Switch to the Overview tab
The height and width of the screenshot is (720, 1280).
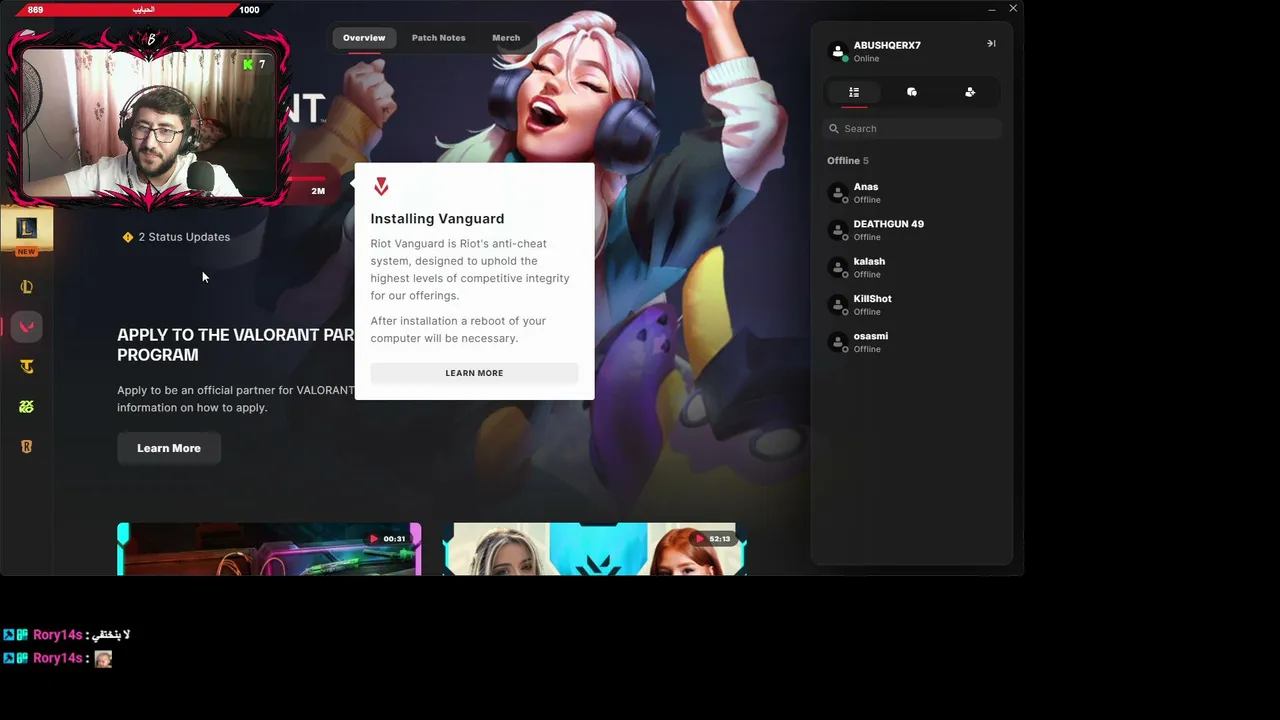pos(364,38)
